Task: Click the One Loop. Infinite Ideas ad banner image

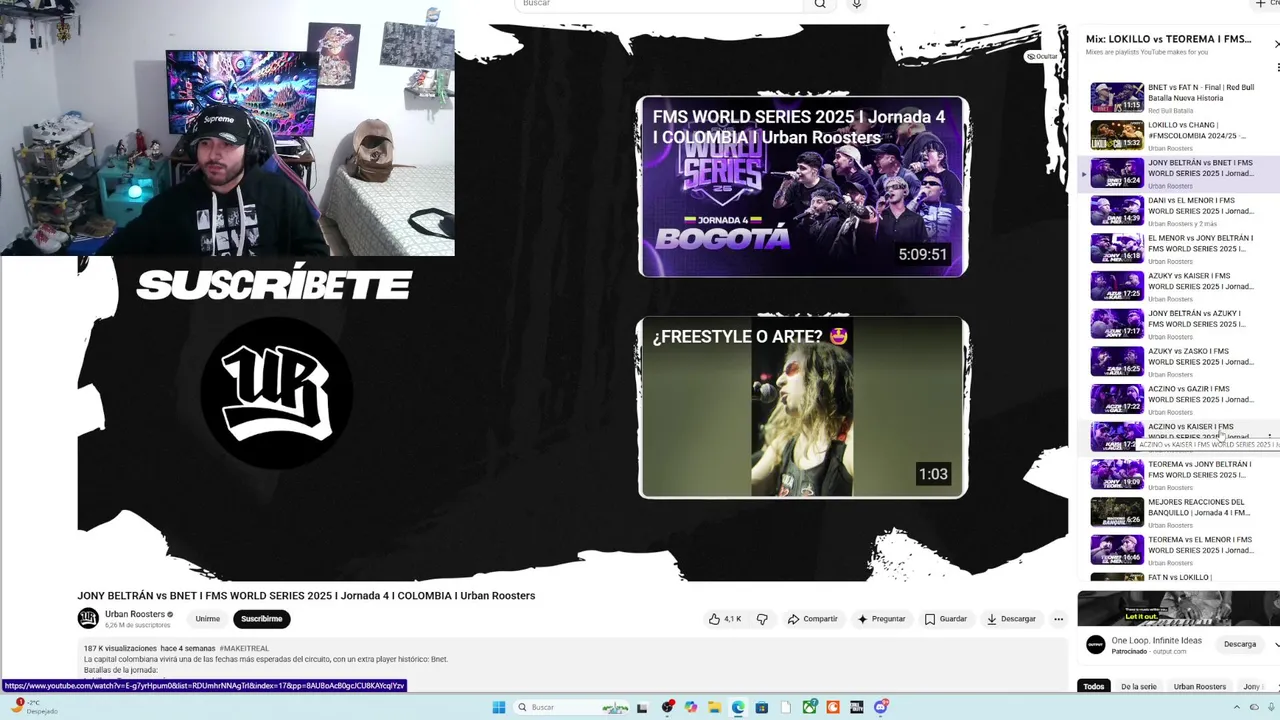Action: 1178,609
